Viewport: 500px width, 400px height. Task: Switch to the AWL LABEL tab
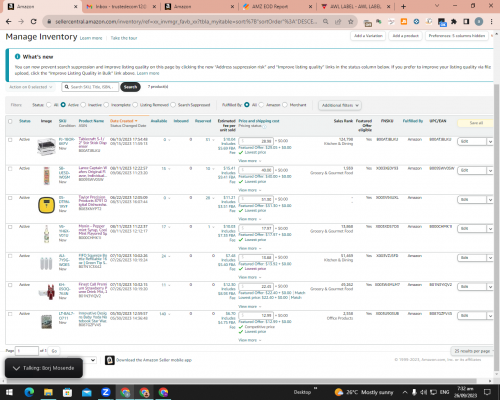354,6
